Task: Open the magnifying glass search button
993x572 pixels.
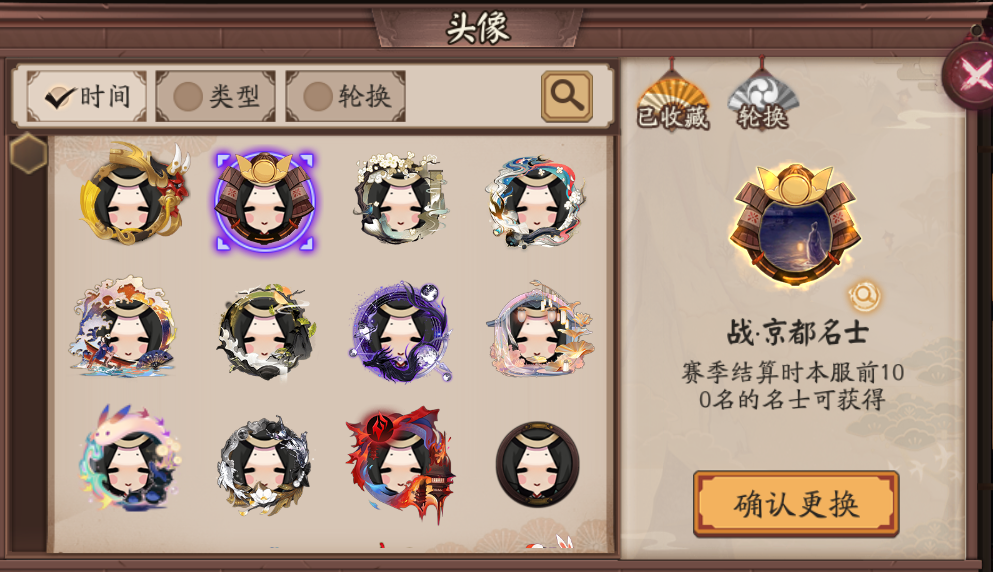Action: 567,96
